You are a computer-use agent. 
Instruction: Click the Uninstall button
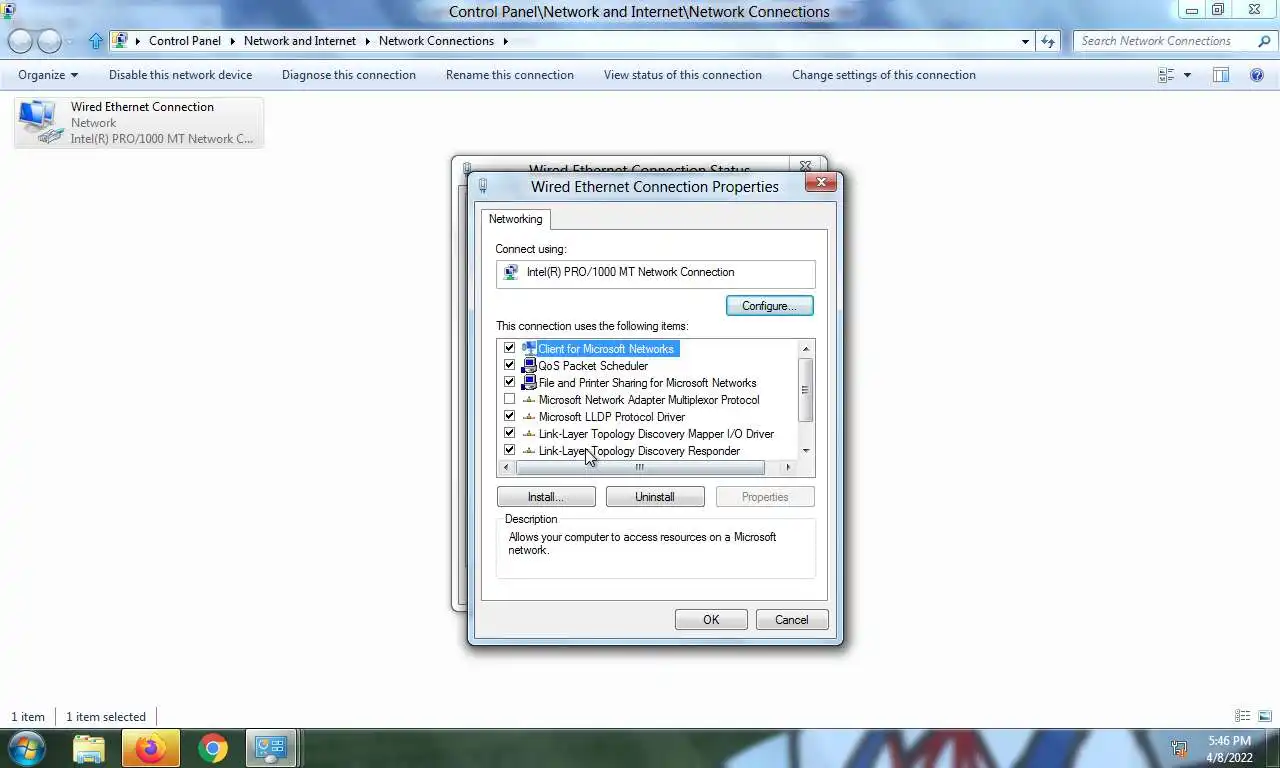pos(655,497)
